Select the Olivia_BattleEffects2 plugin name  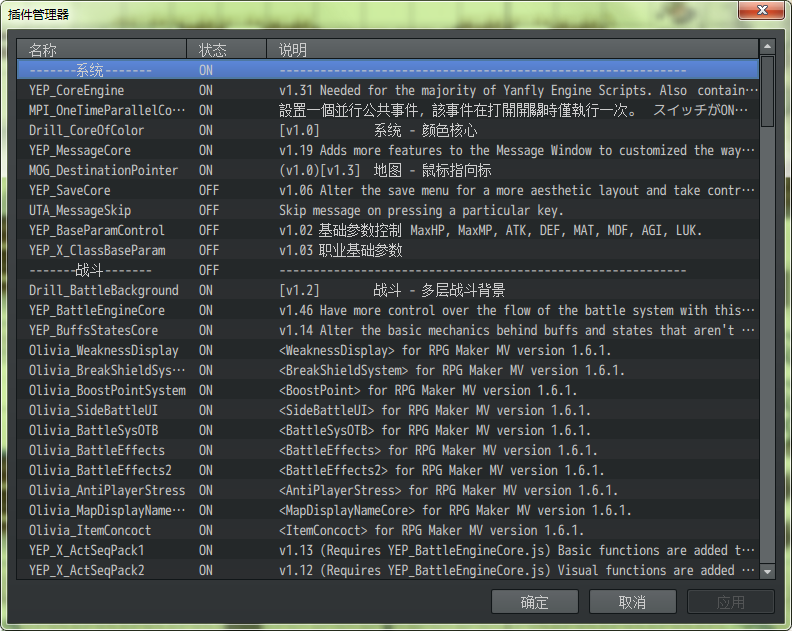100,470
